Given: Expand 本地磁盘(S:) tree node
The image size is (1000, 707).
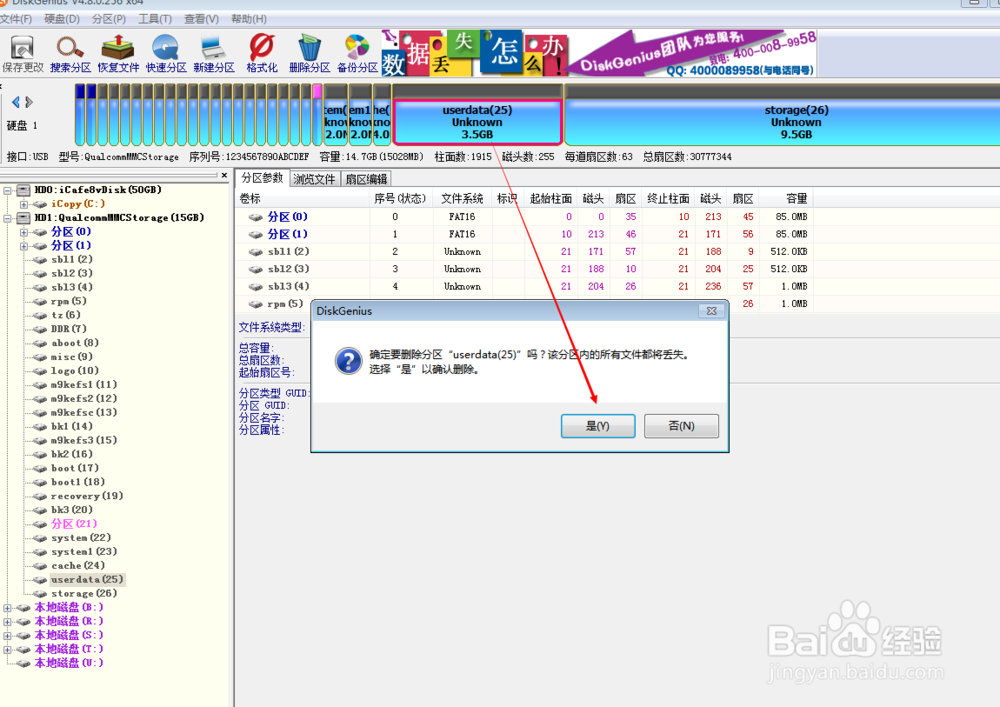Looking at the screenshot, I should point(8,636).
